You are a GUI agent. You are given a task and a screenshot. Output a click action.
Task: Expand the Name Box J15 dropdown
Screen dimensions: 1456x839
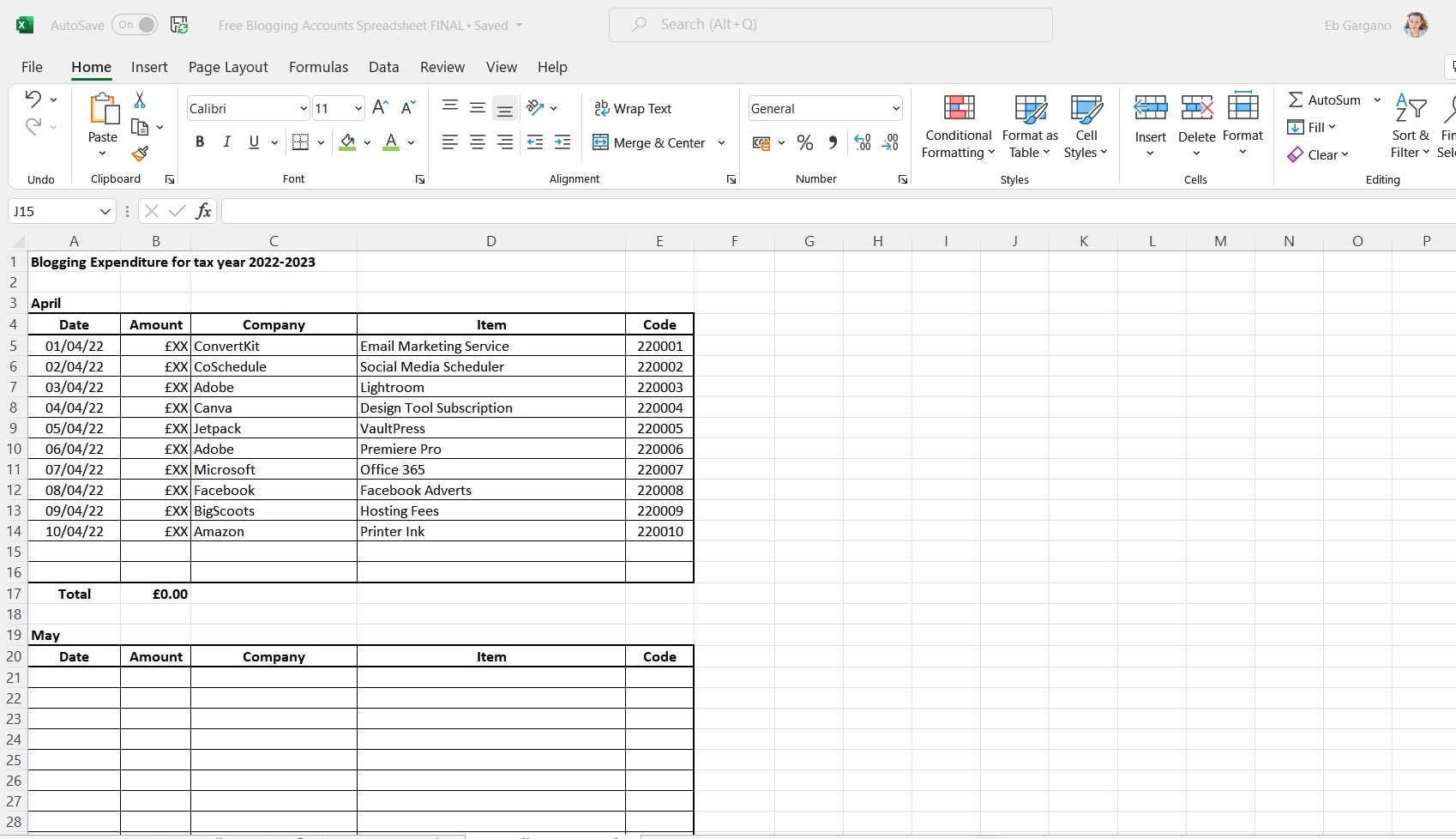[105, 211]
